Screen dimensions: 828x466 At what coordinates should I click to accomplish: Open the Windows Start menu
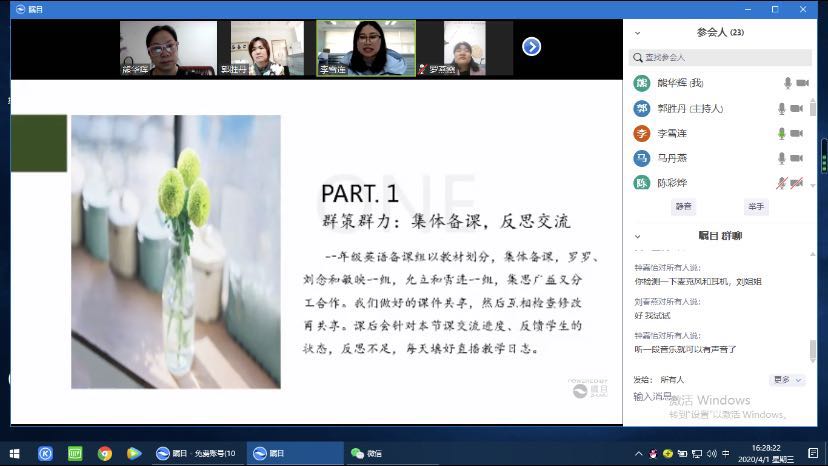16,453
